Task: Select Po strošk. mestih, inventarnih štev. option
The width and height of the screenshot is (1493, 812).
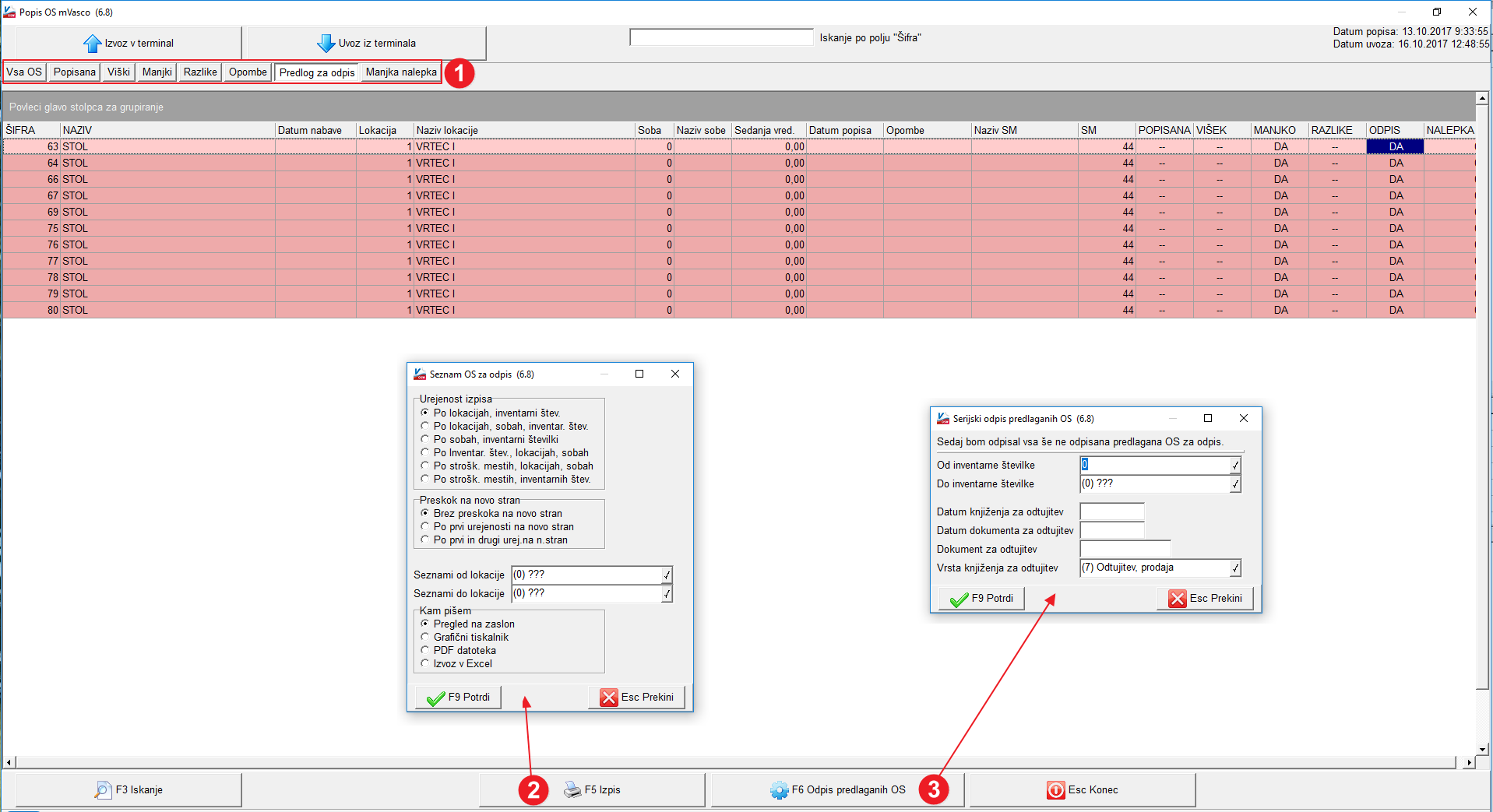Action: pyautogui.click(x=424, y=479)
